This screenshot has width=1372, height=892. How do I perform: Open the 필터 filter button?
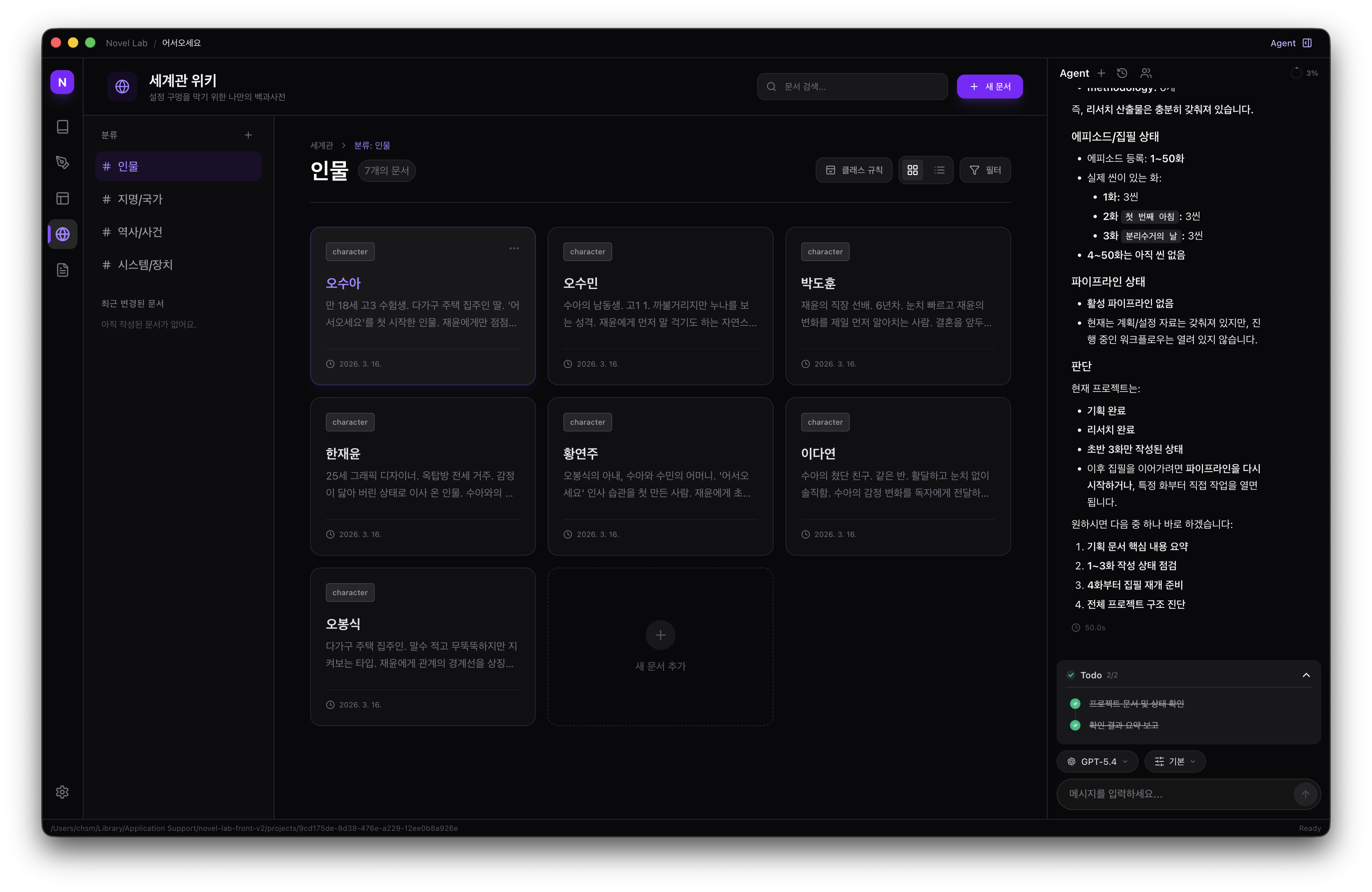(x=985, y=170)
